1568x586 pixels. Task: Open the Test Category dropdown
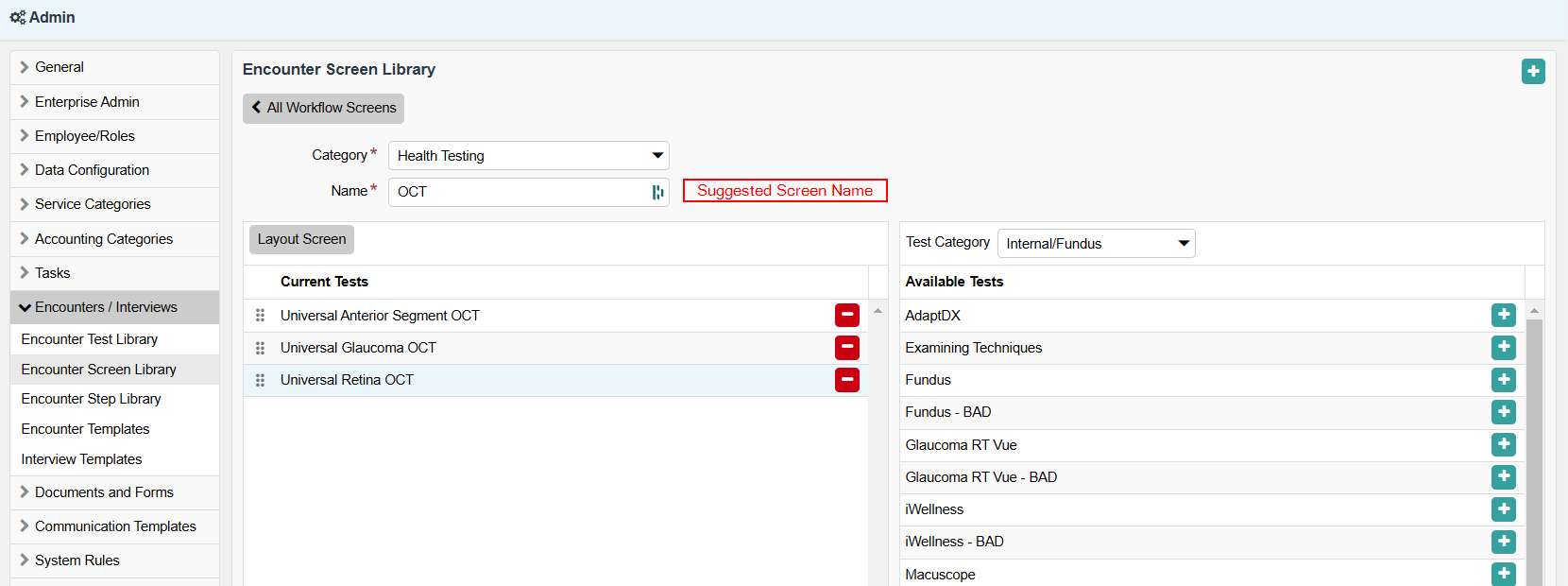[x=1096, y=244]
